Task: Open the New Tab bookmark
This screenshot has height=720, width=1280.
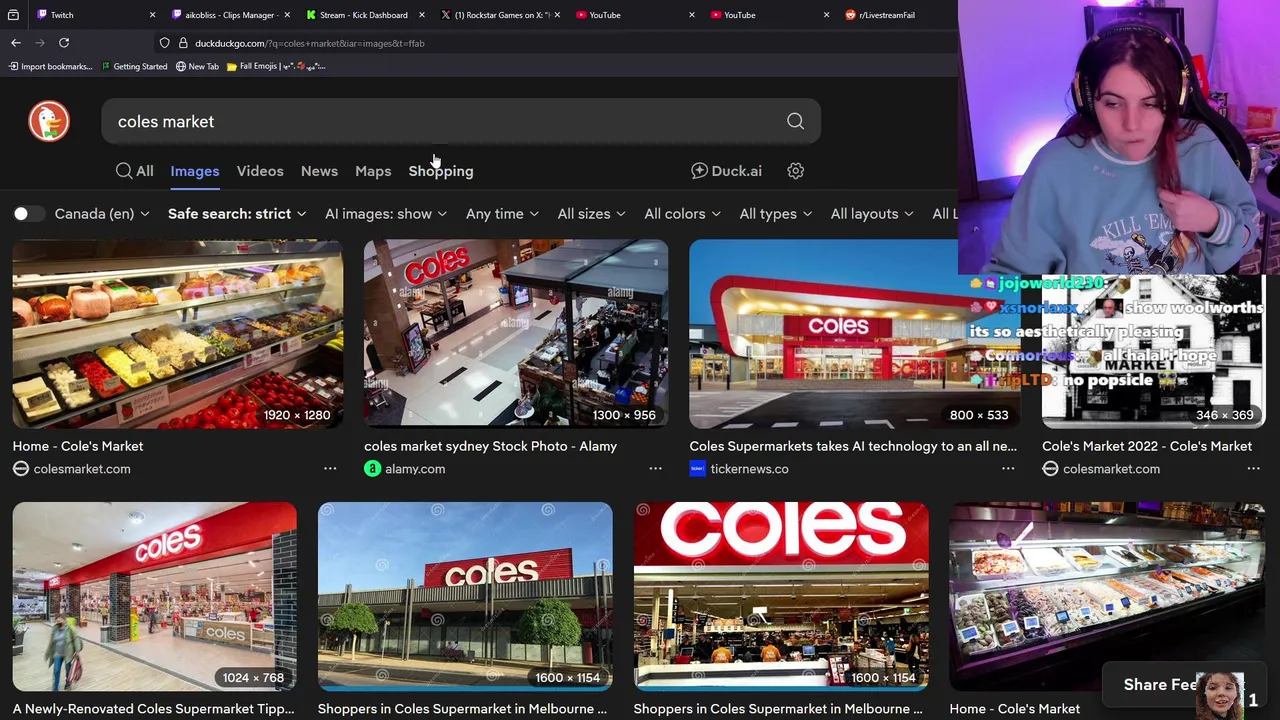Action: click(x=197, y=66)
